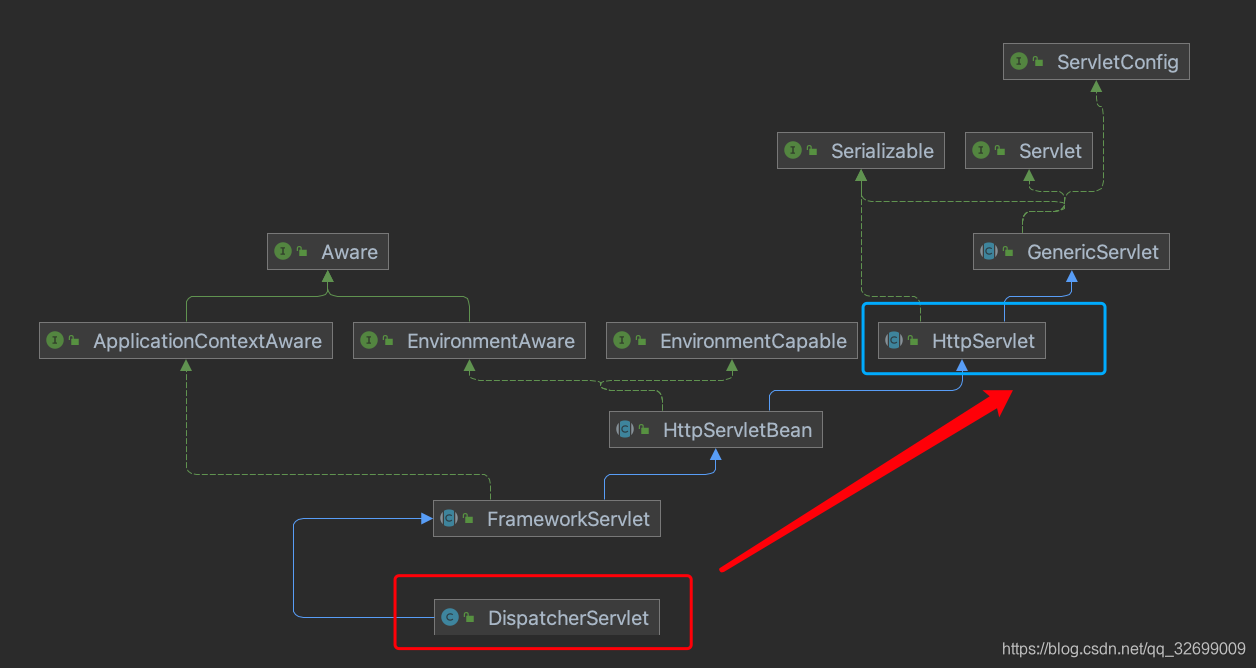Viewport: 1256px width, 668px height.
Task: Click the interface icon beside ServletConfig
Action: pos(1019,61)
